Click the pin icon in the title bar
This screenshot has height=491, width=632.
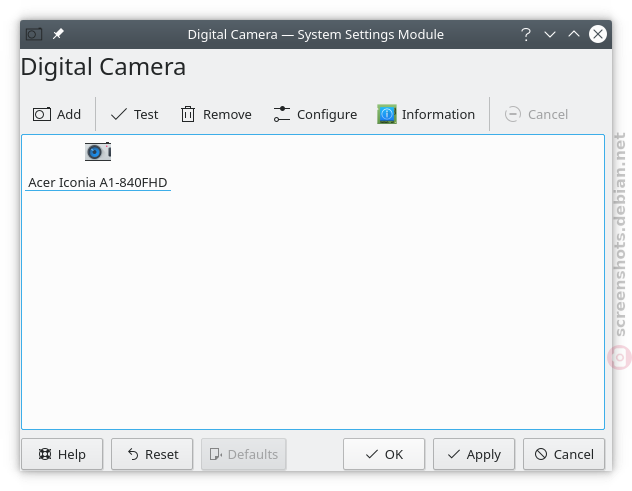click(x=58, y=34)
